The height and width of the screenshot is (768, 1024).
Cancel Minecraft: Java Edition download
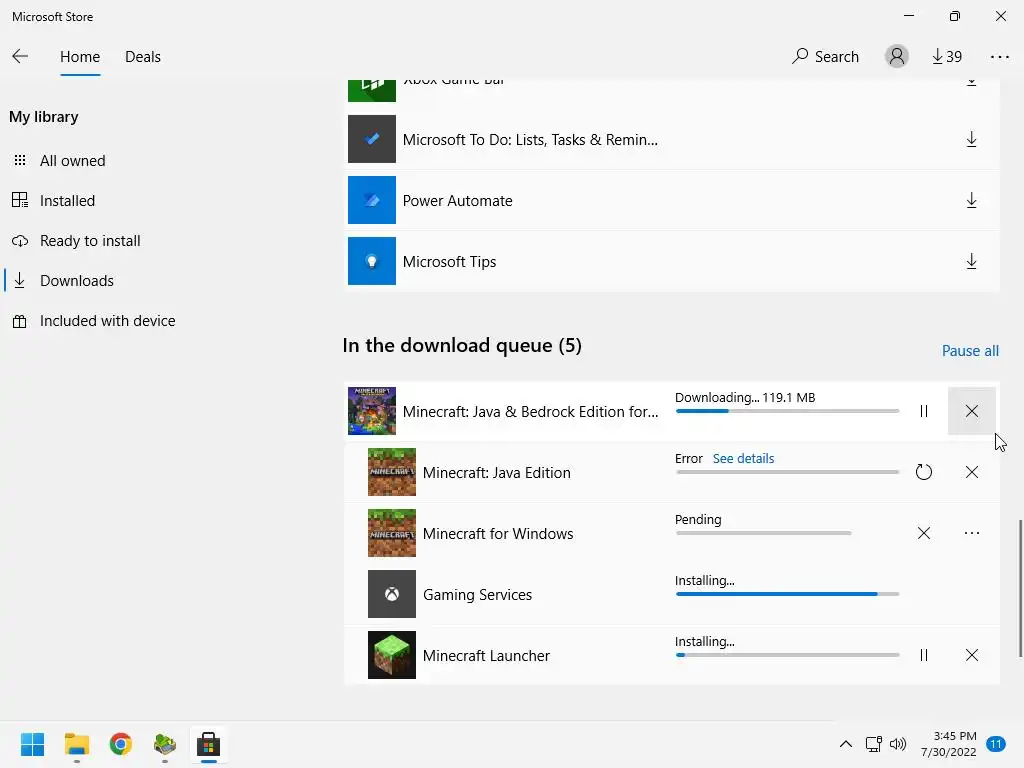(971, 472)
